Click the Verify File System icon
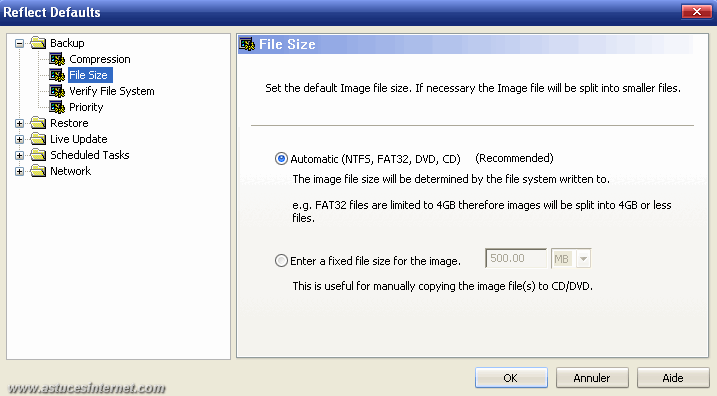 (x=57, y=91)
